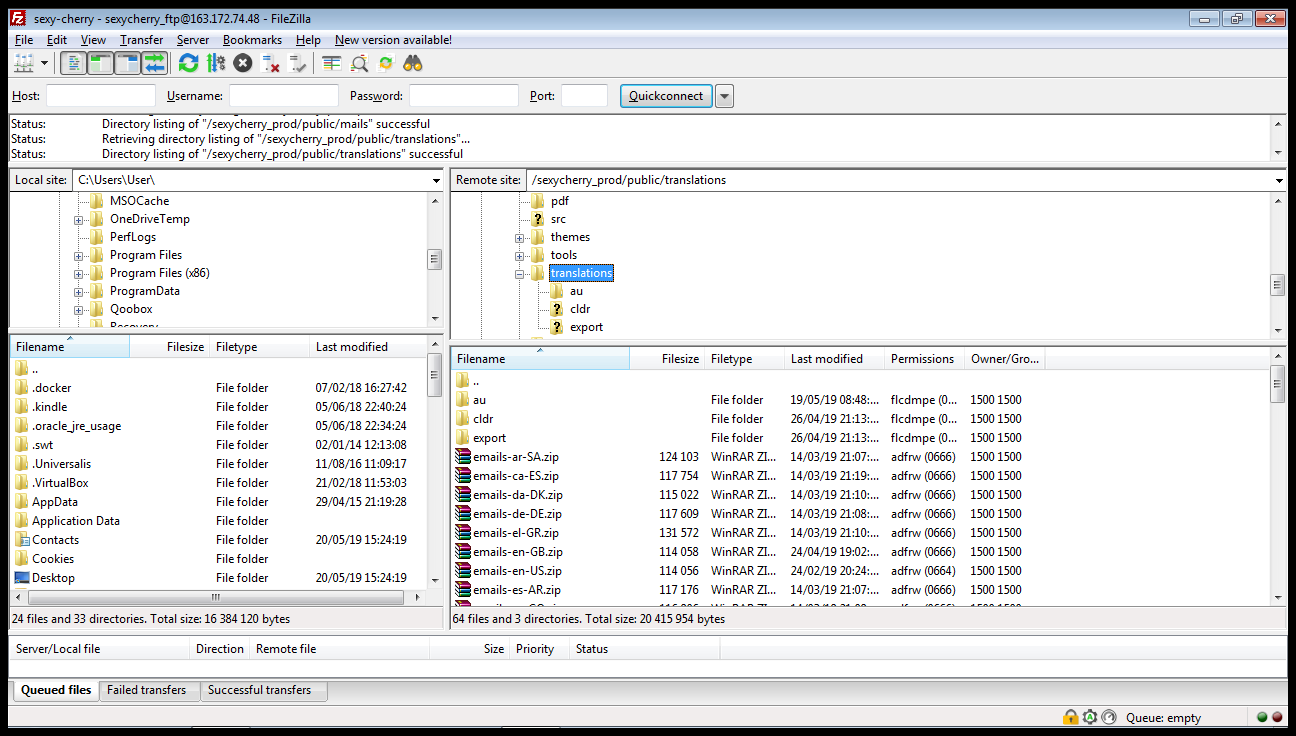
Task: Toggle the message log display
Action: [x=73, y=64]
